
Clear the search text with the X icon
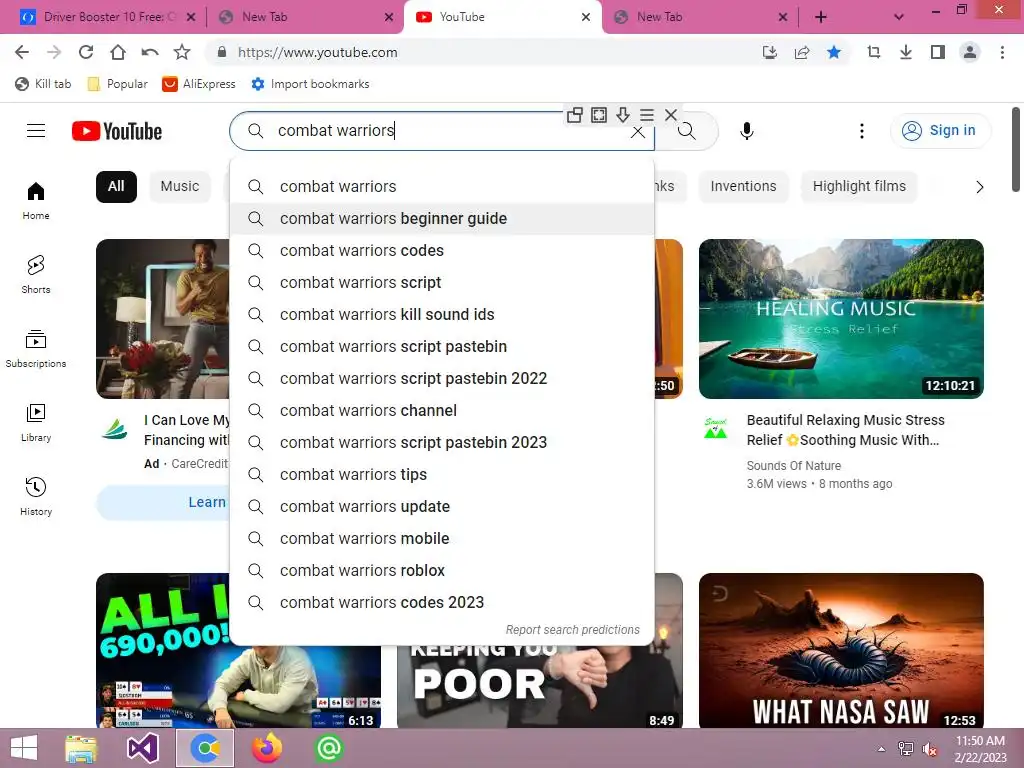tap(638, 132)
